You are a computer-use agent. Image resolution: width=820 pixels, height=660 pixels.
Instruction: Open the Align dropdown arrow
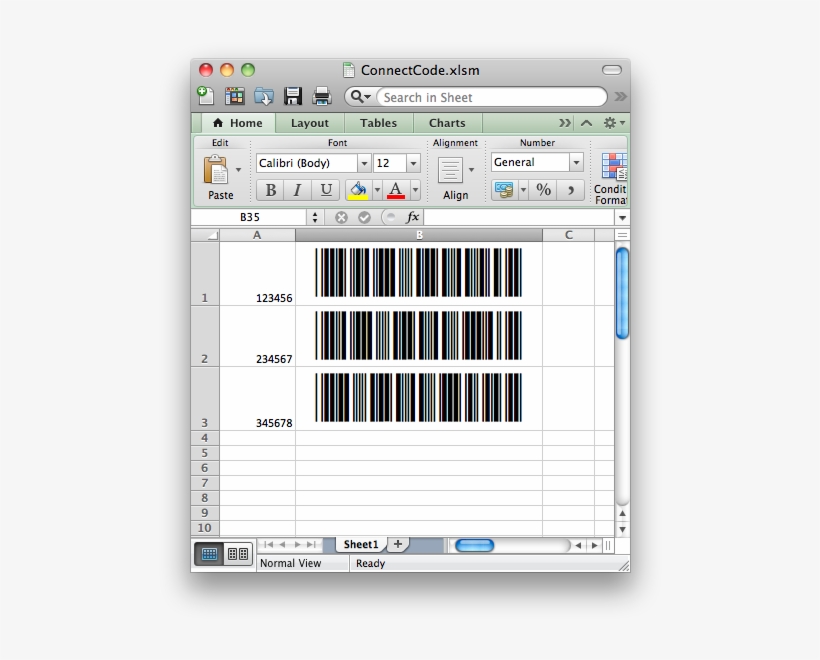point(471,170)
